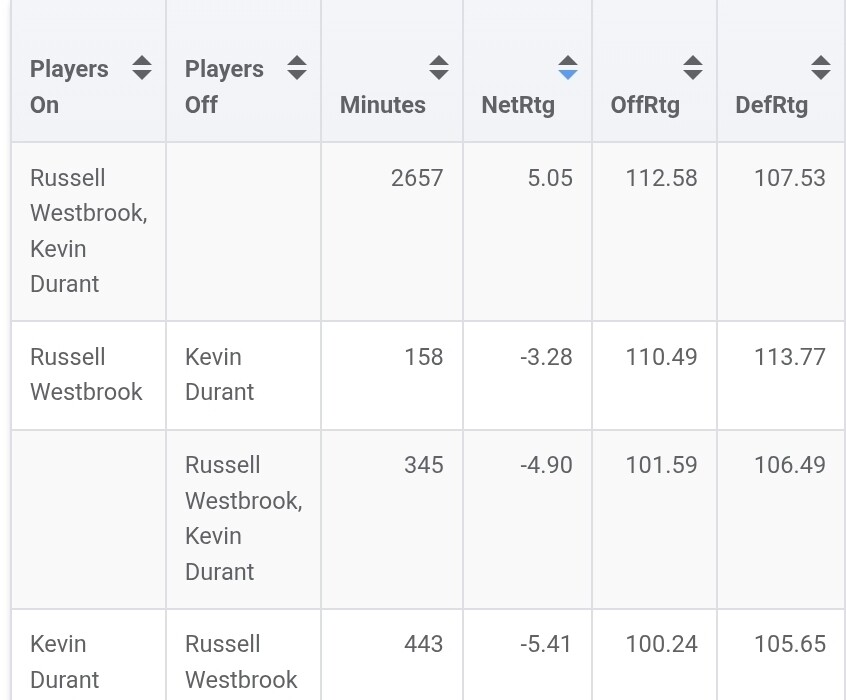Sort table by Players On header text
The image size is (846, 700).
(x=69, y=87)
